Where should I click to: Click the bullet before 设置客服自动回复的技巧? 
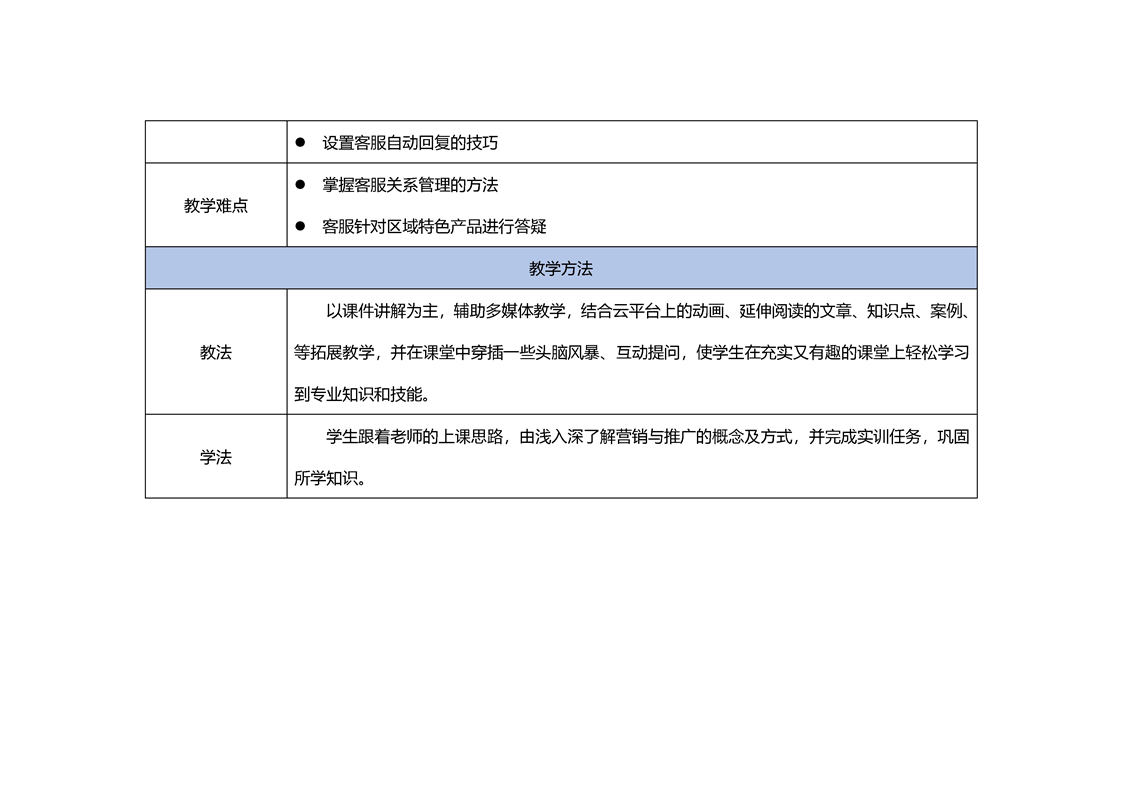[300, 143]
